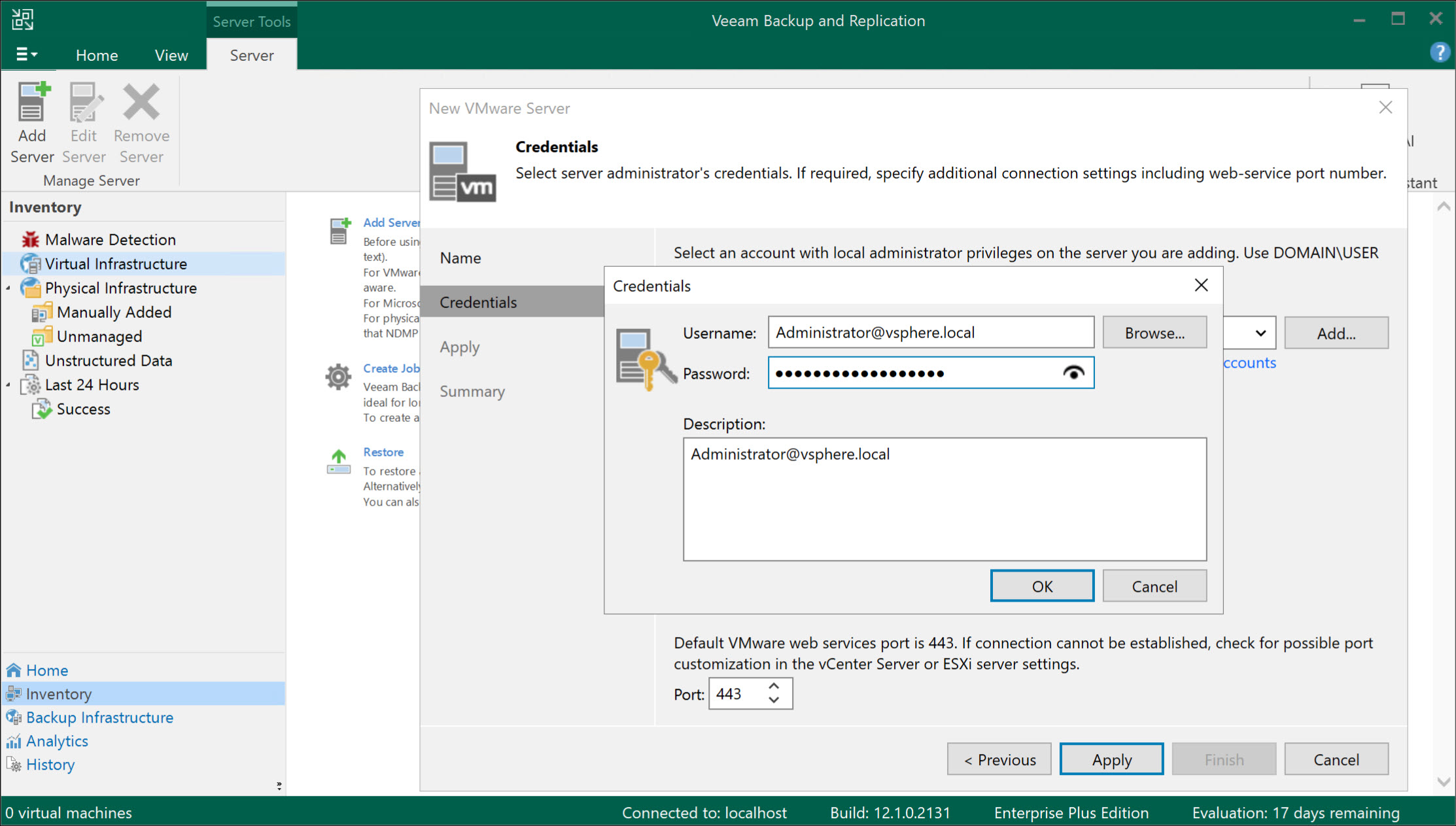The width and height of the screenshot is (1456, 826).
Task: Decrease port number with down arrow
Action: pos(774,700)
